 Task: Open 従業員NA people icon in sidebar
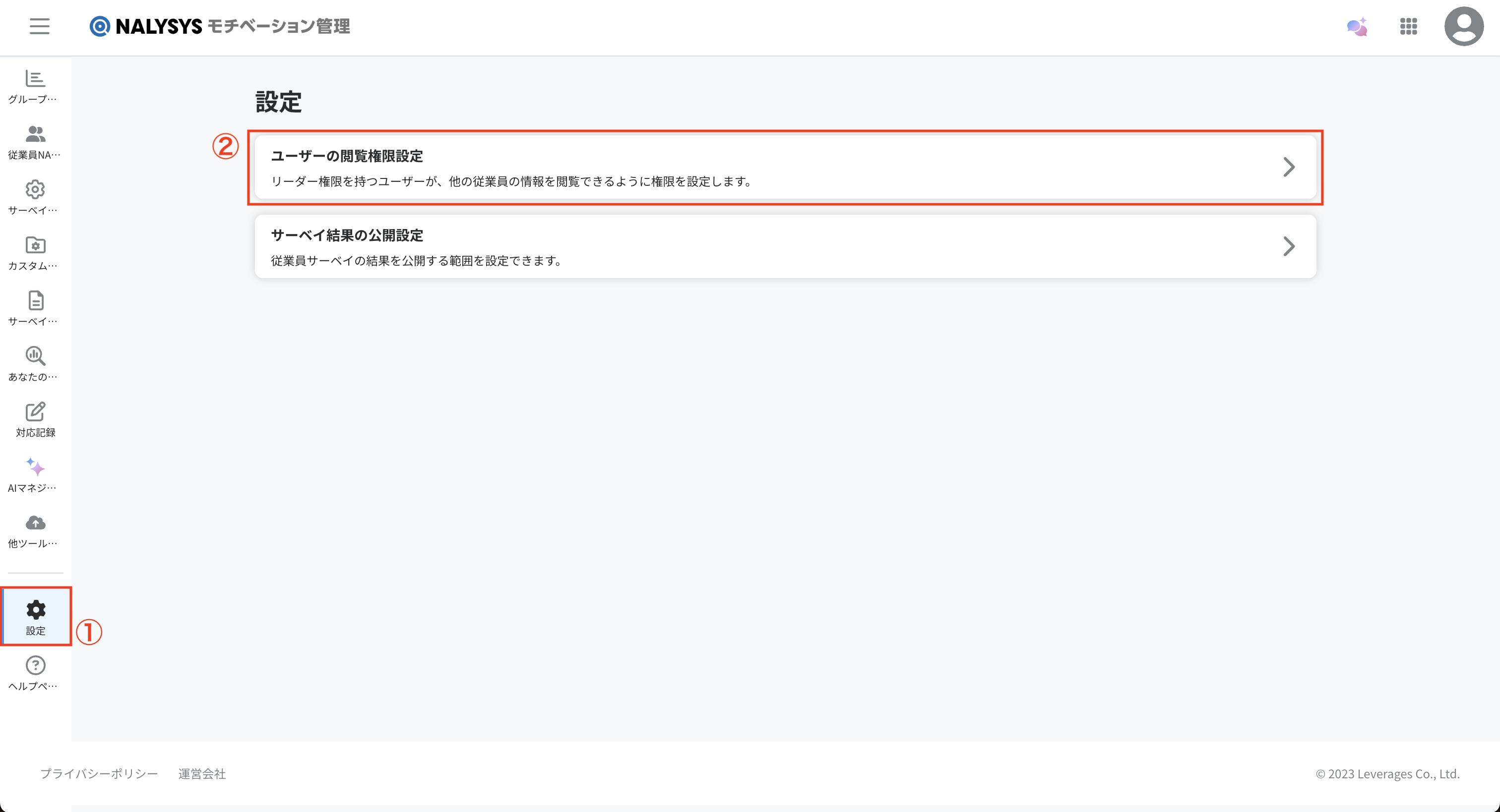(x=36, y=134)
